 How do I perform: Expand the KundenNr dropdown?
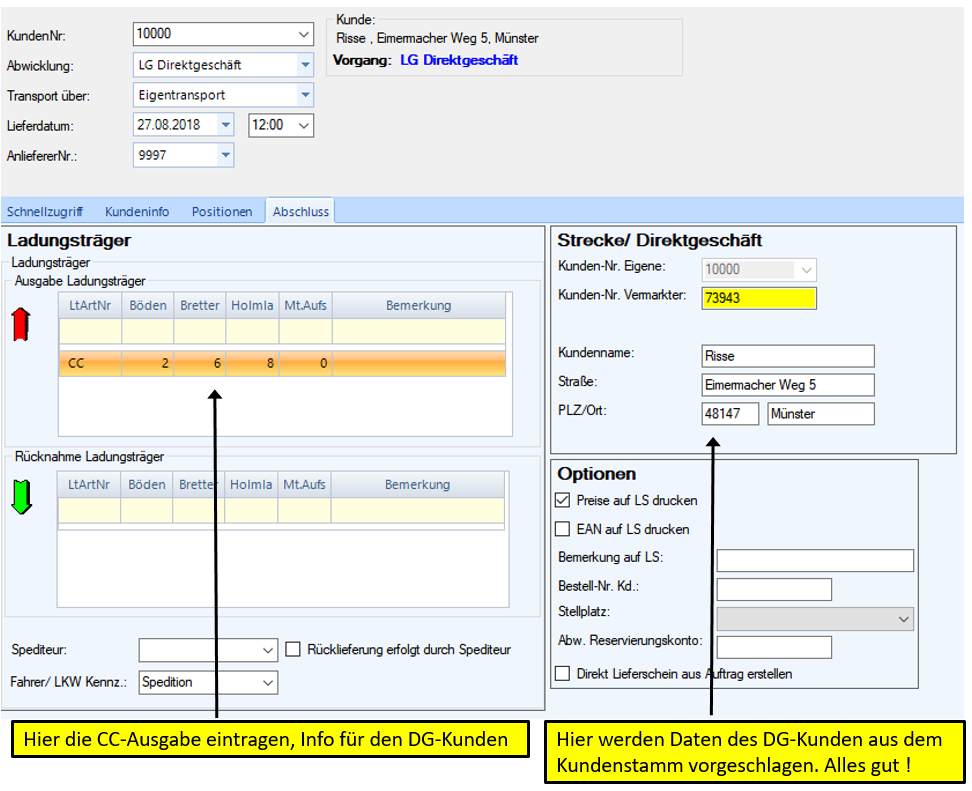pos(304,34)
